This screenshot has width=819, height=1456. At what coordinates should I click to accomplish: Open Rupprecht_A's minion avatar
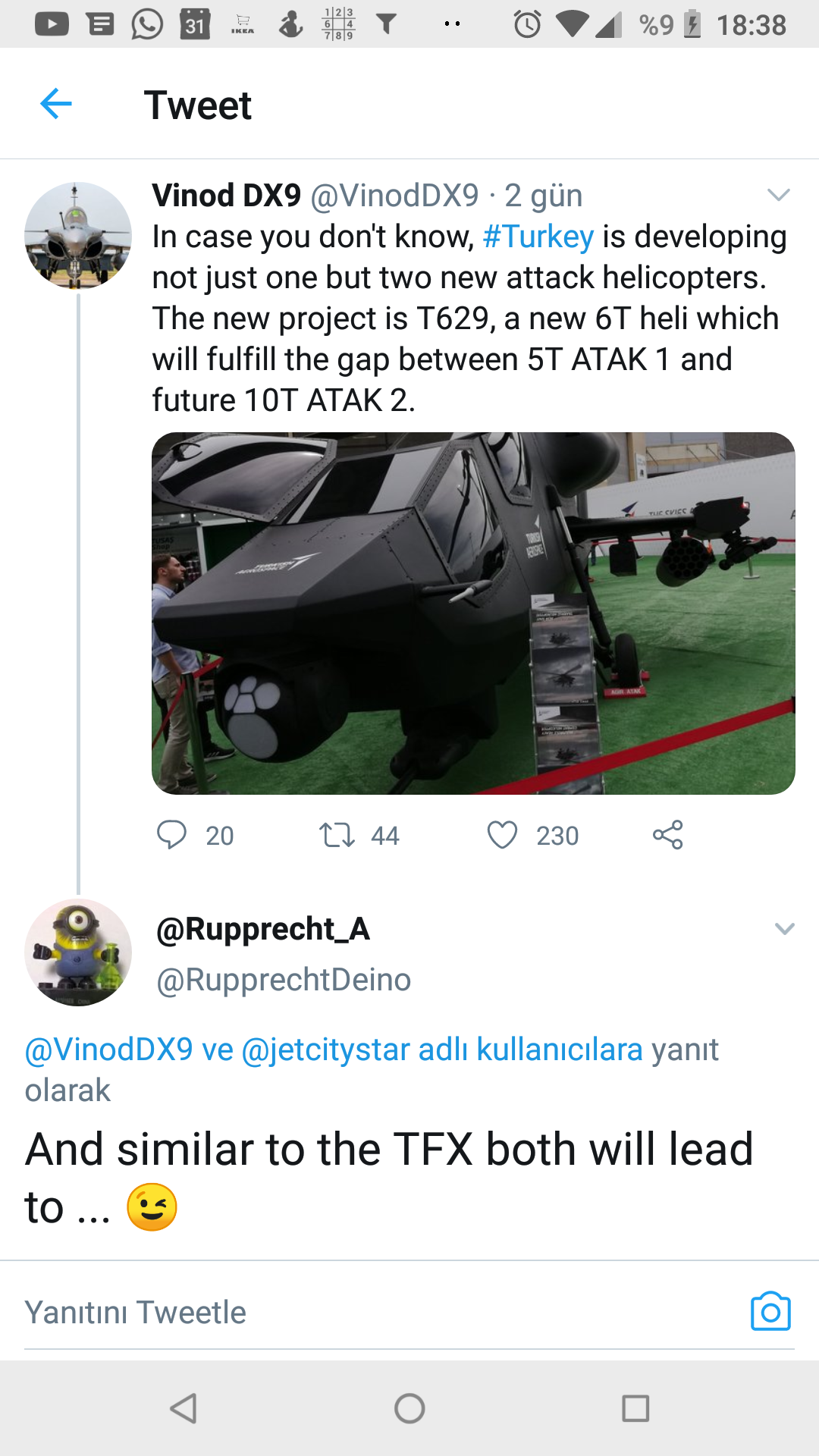click(x=78, y=952)
